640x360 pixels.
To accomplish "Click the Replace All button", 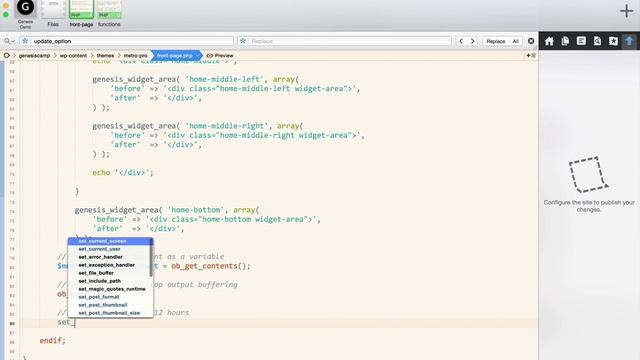I will [516, 41].
